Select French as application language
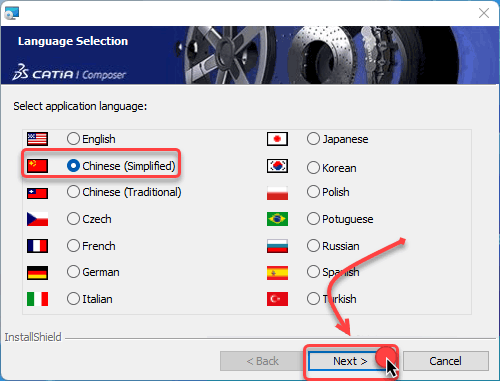Screen dimensions: 500x381 tap(73, 246)
